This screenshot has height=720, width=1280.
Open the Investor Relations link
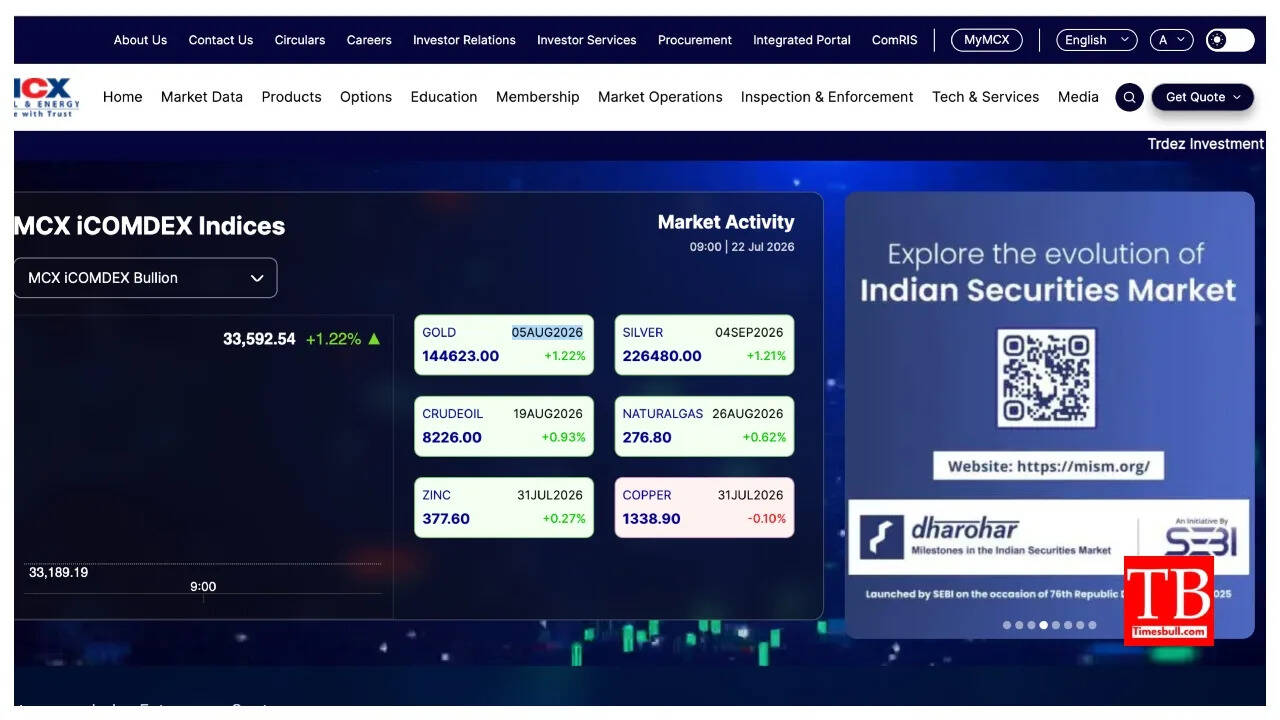tap(464, 40)
